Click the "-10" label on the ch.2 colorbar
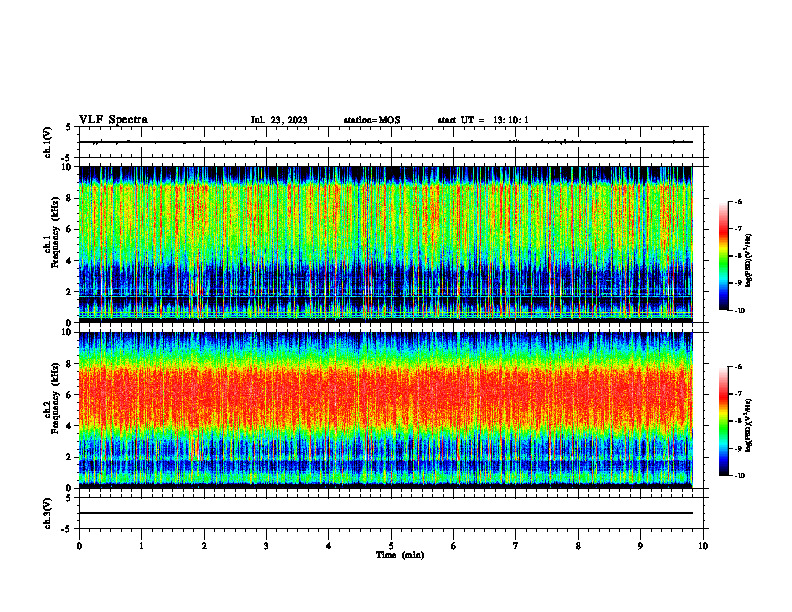This screenshot has width=792, height=612. pyautogui.click(x=739, y=476)
